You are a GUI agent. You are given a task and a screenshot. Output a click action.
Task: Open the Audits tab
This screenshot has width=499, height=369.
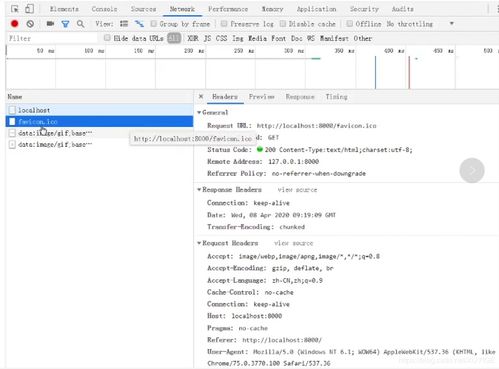point(402,9)
